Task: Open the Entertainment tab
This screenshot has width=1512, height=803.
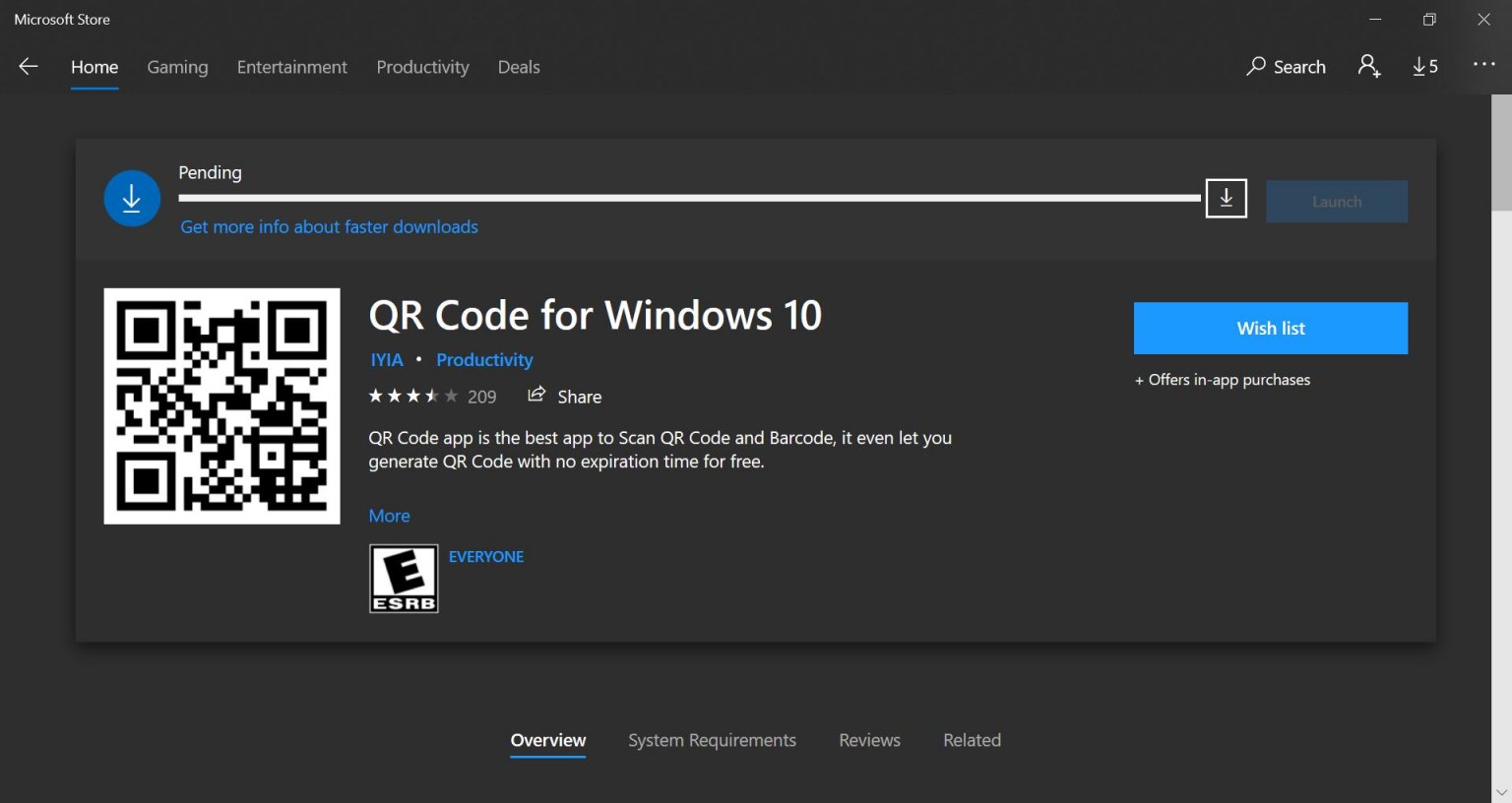Action: (291, 67)
